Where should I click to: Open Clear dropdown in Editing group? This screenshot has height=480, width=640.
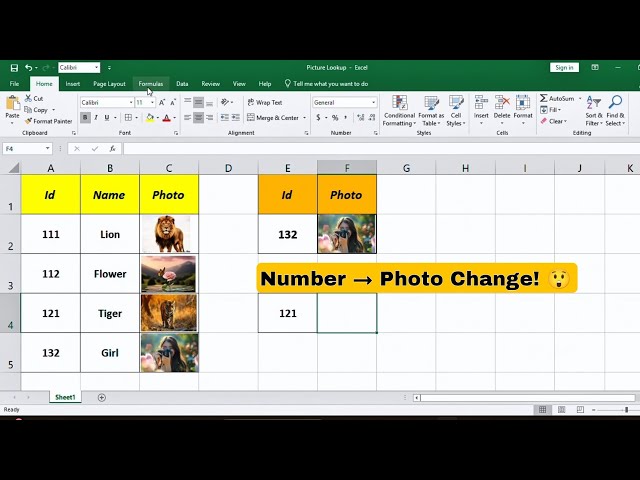click(553, 121)
